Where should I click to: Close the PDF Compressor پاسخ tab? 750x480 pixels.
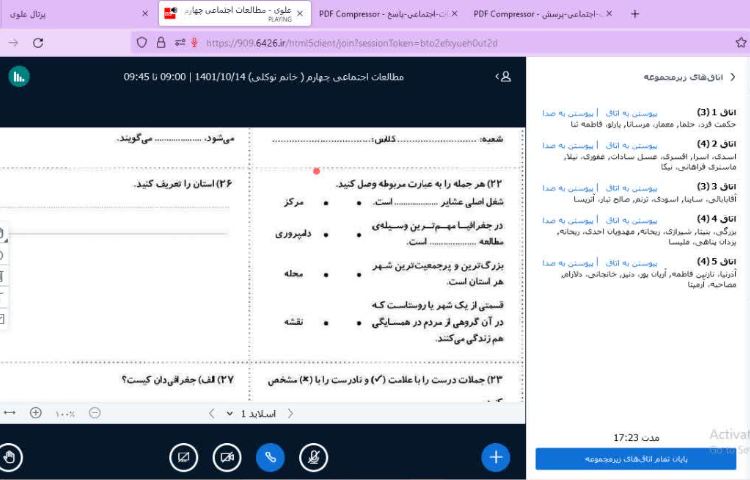(454, 13)
